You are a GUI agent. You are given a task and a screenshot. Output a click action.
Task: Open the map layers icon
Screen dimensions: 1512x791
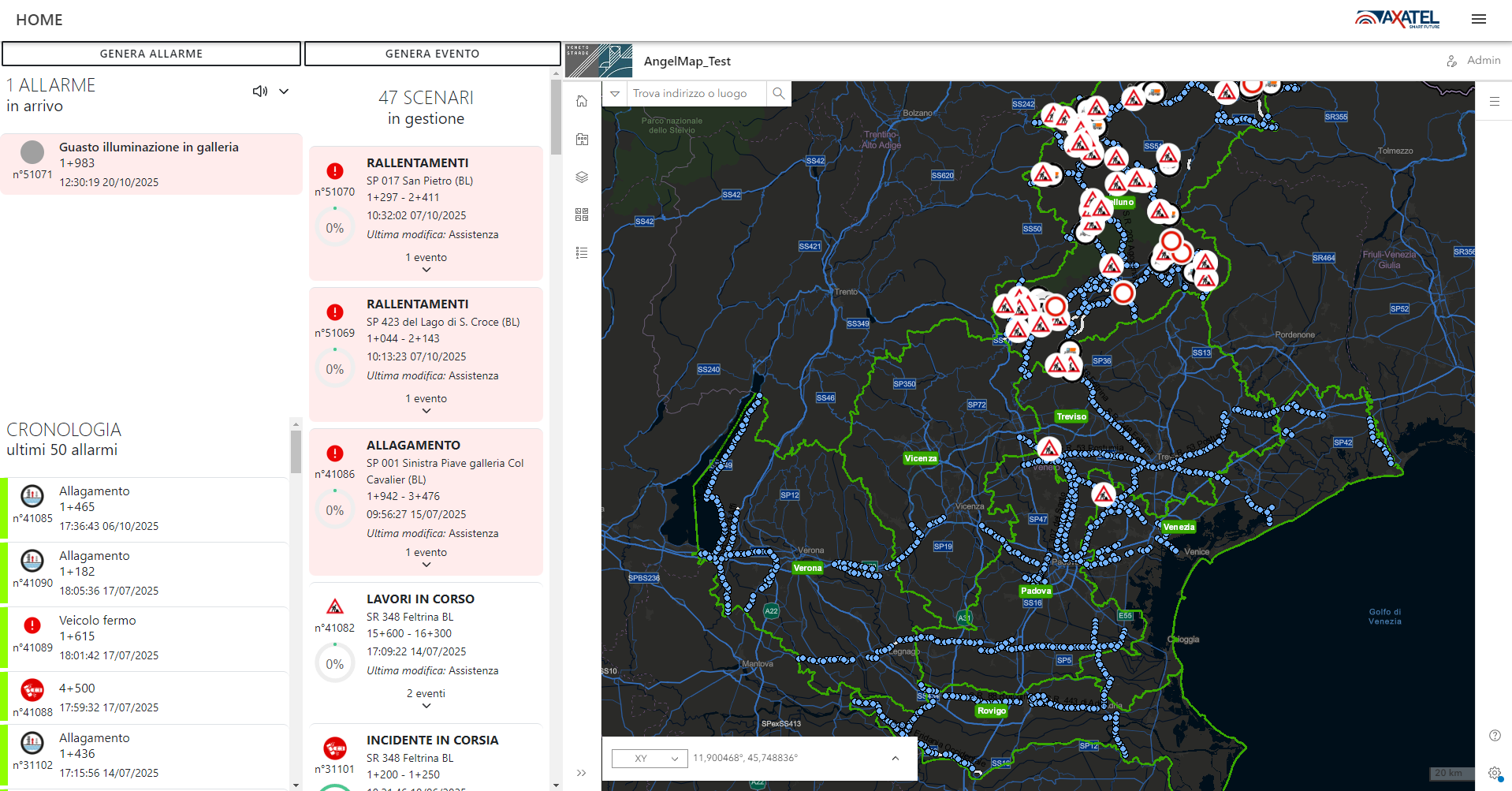pos(582,177)
